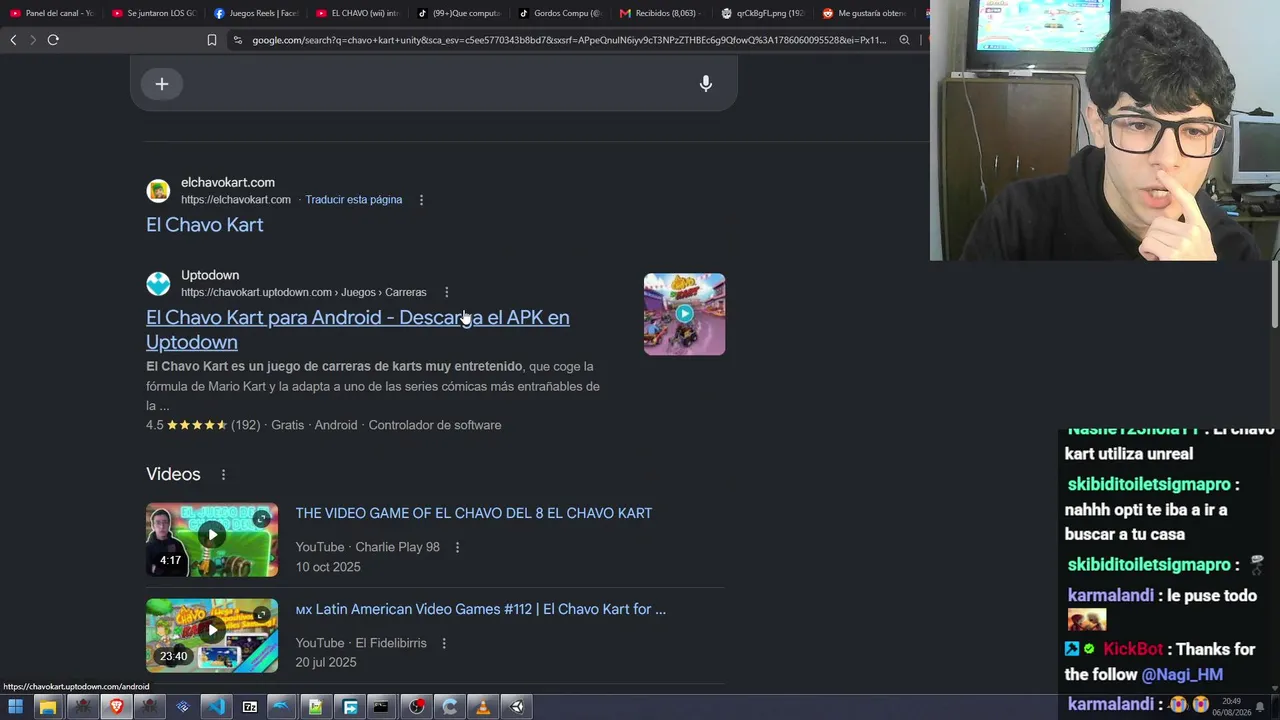Click the elchavokart.com site favicon

click(158, 191)
